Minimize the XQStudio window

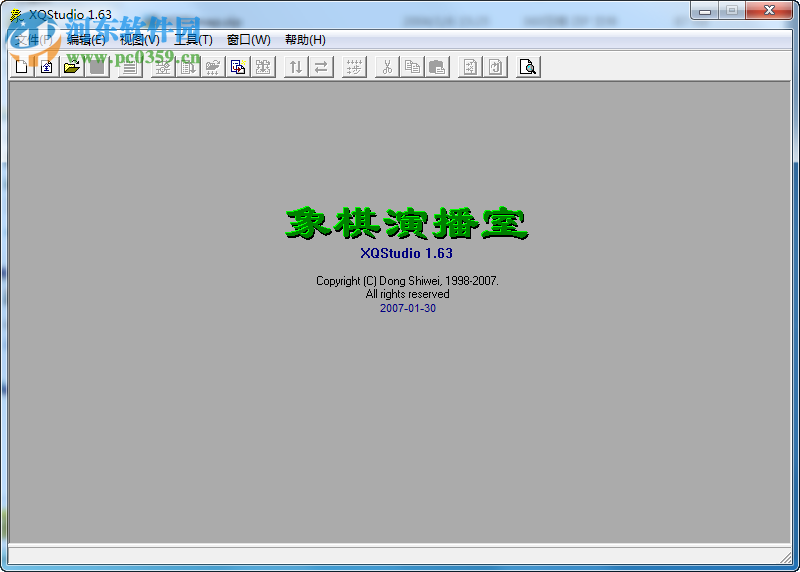[705, 10]
